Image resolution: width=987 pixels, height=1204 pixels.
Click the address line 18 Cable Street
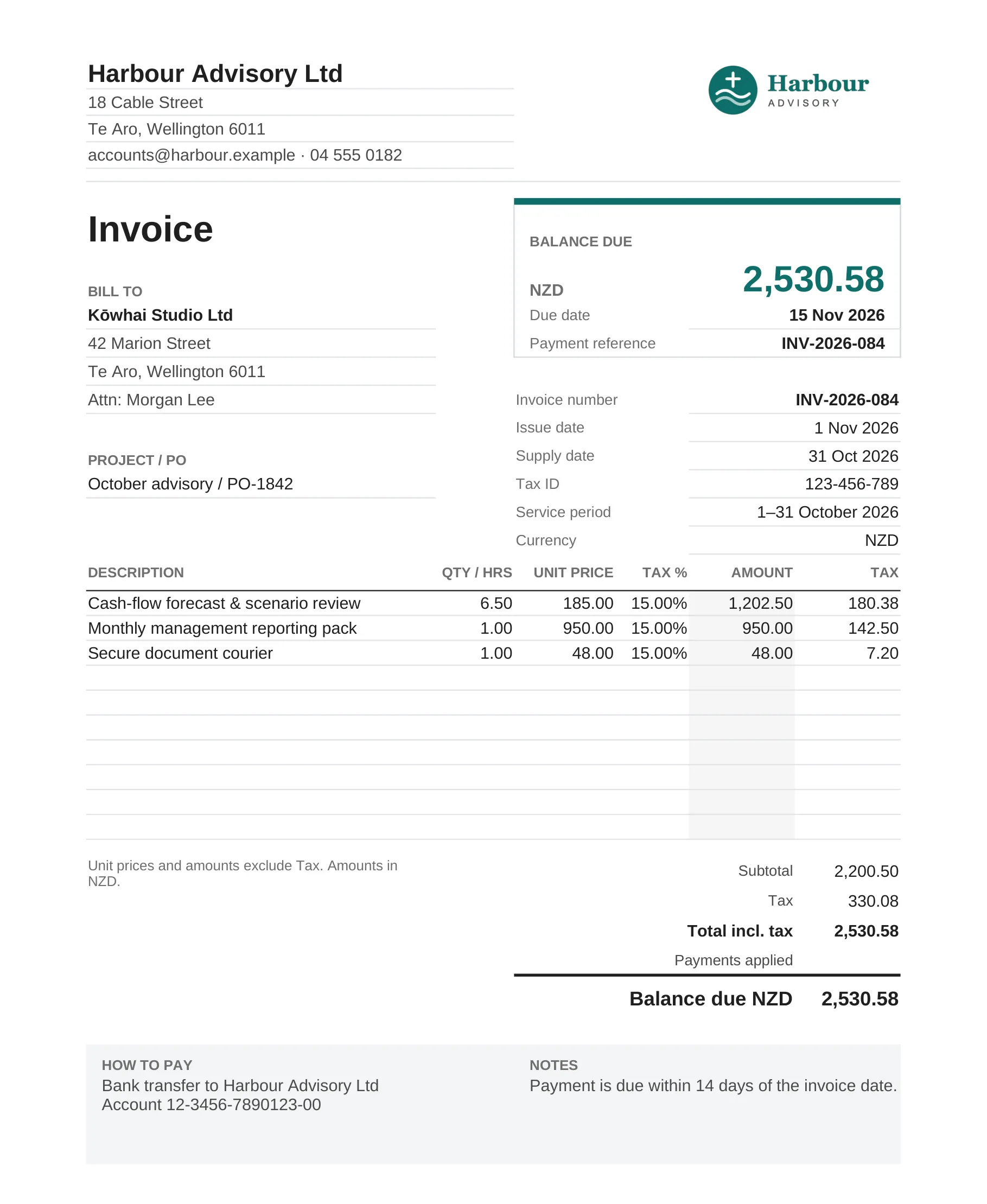pyautogui.click(x=145, y=103)
